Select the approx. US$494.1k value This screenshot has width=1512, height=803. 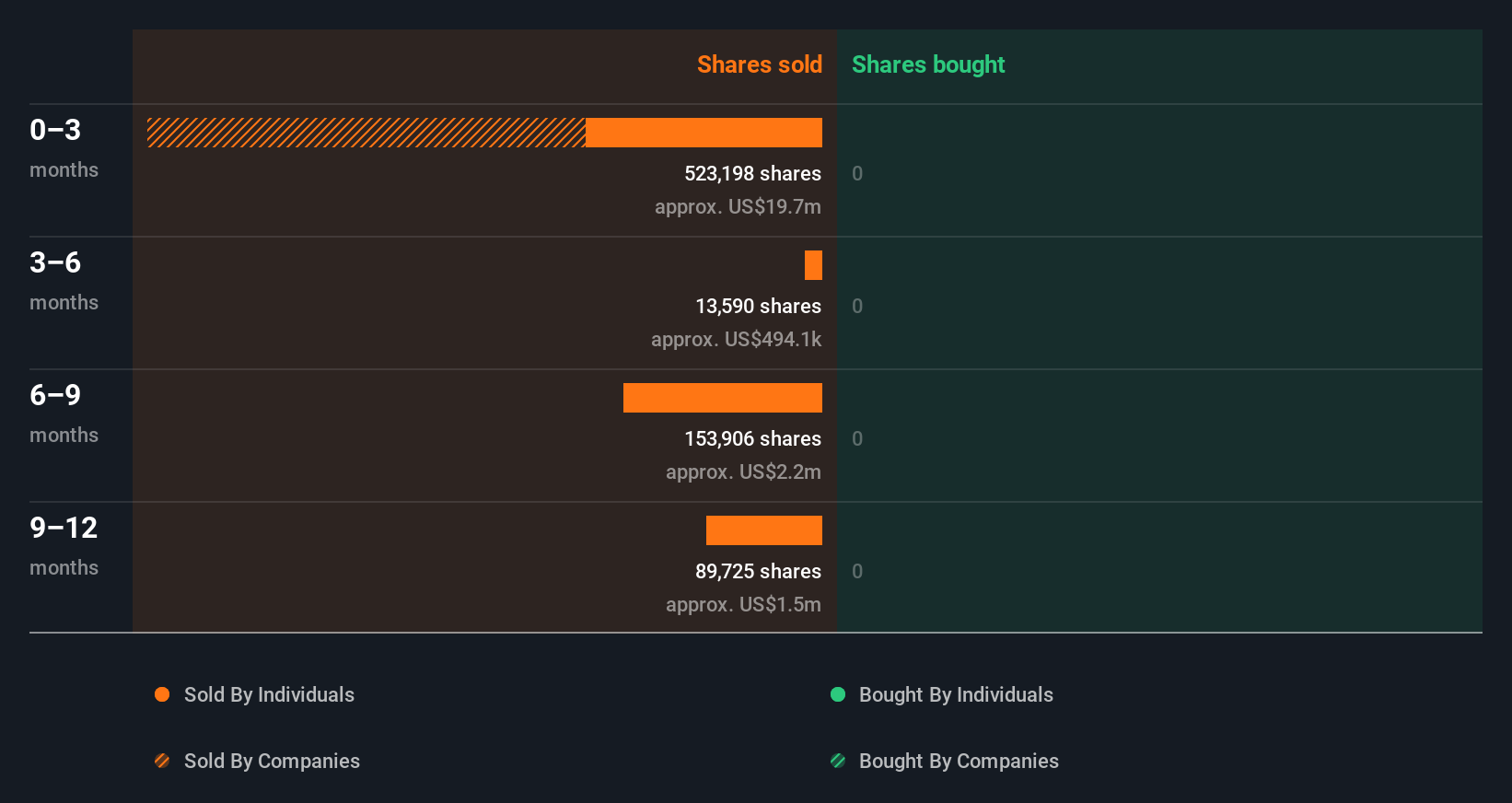click(x=736, y=340)
